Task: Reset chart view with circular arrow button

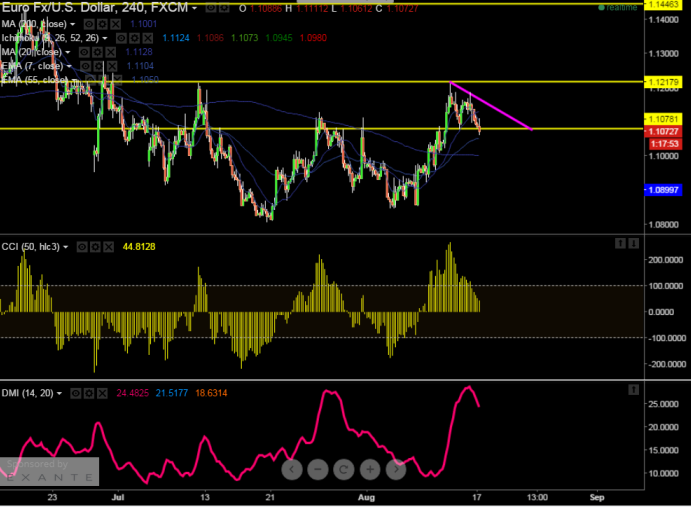Action: click(x=344, y=469)
